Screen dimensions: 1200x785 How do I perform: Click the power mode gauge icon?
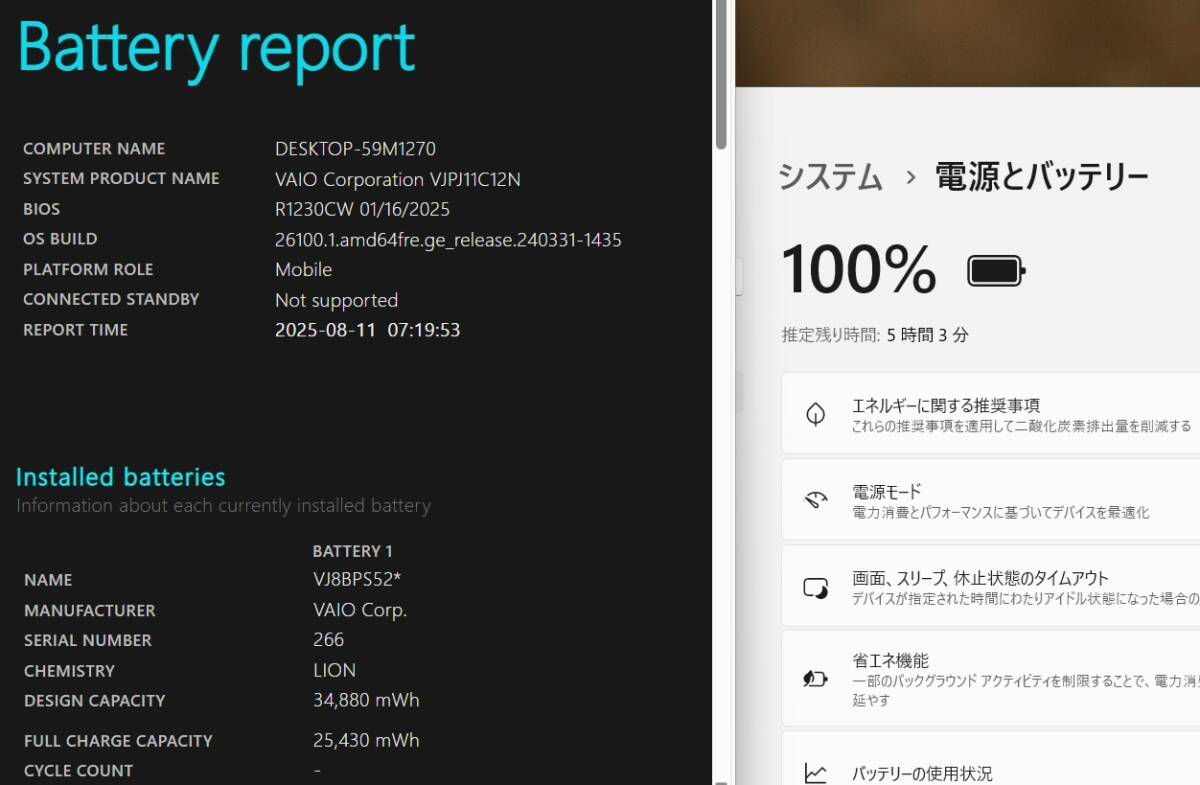816,500
